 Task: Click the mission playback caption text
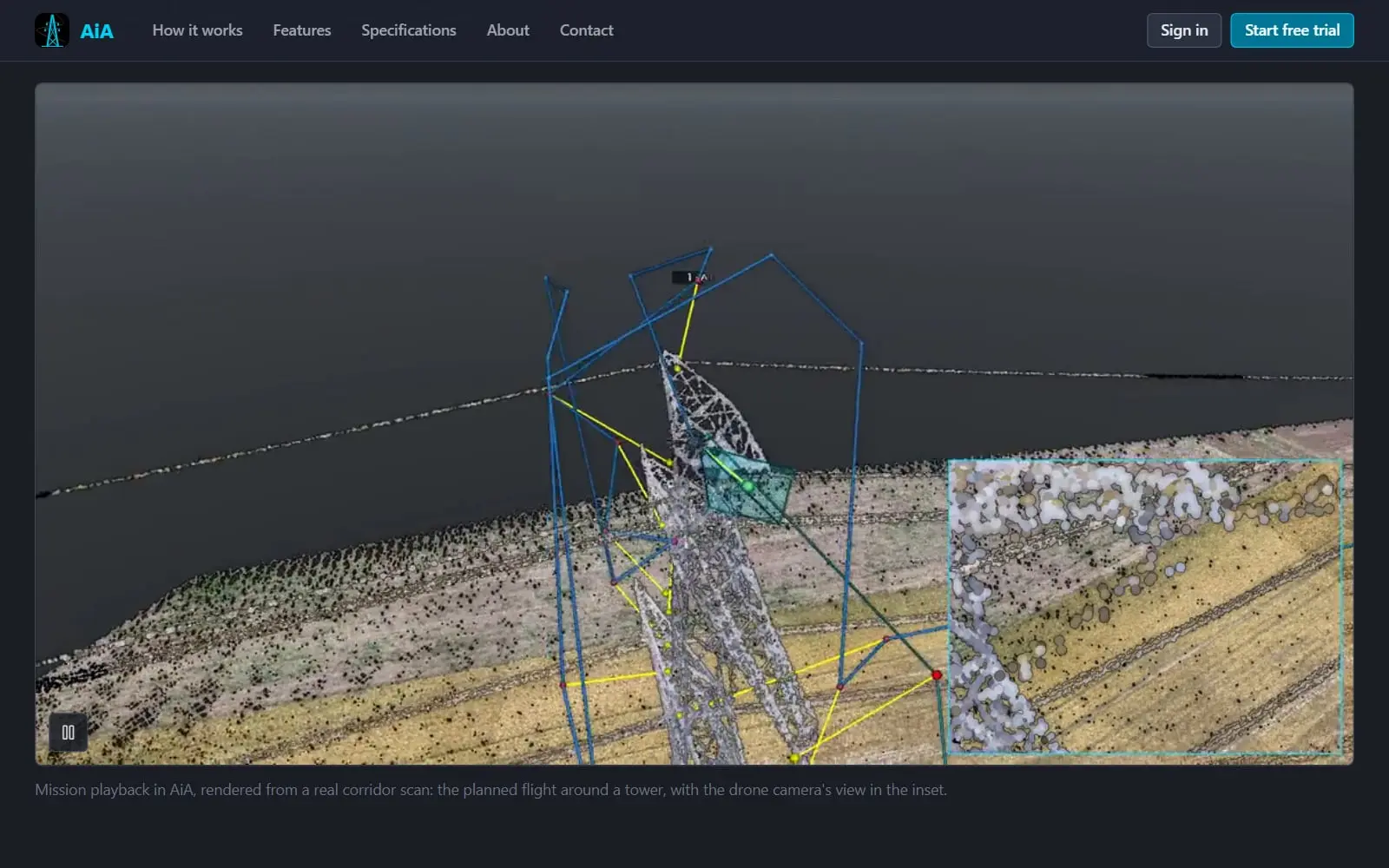click(490, 790)
